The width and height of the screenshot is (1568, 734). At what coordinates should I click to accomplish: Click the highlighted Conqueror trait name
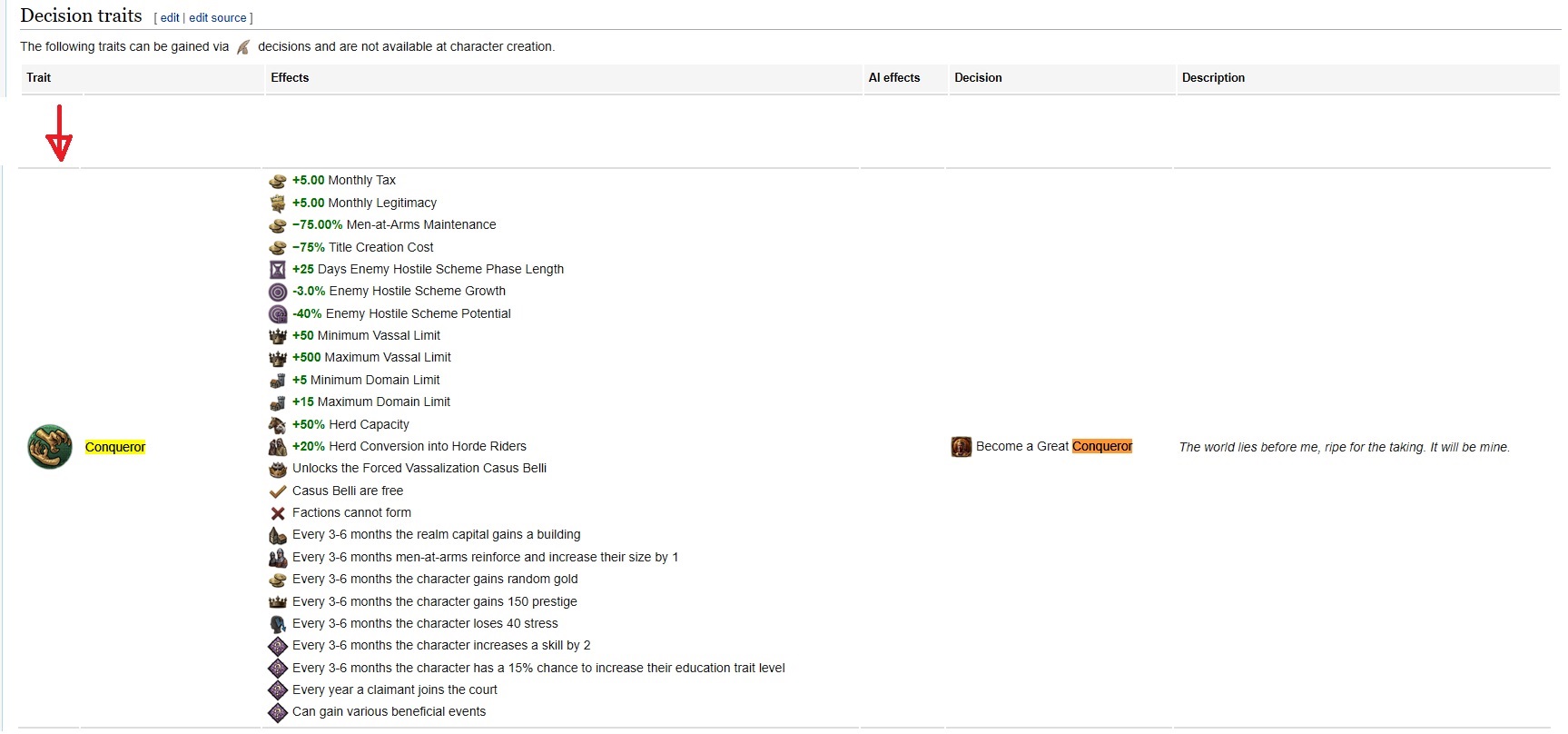tap(115, 447)
